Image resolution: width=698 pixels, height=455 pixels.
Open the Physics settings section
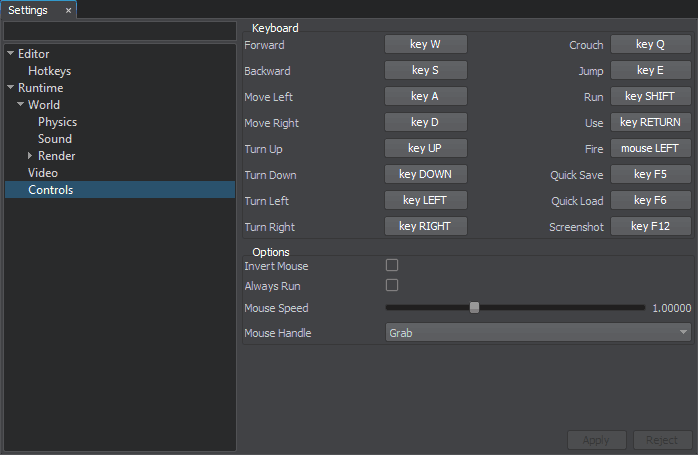tap(57, 122)
